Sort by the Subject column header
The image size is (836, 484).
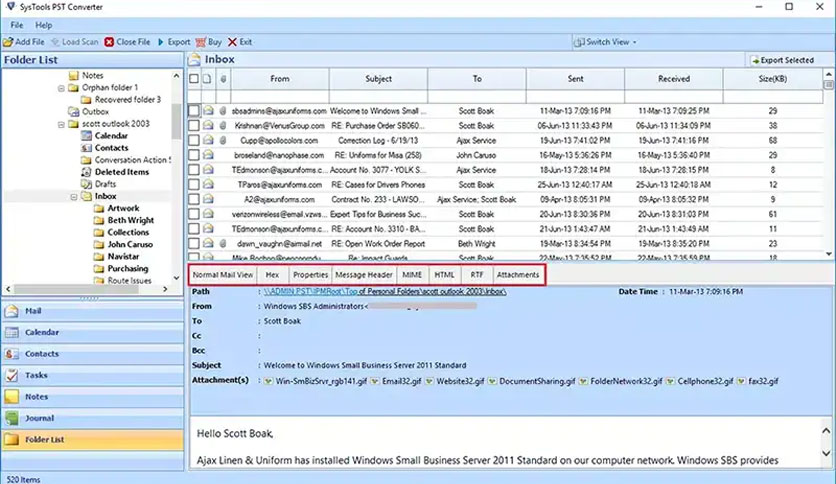tap(379, 79)
